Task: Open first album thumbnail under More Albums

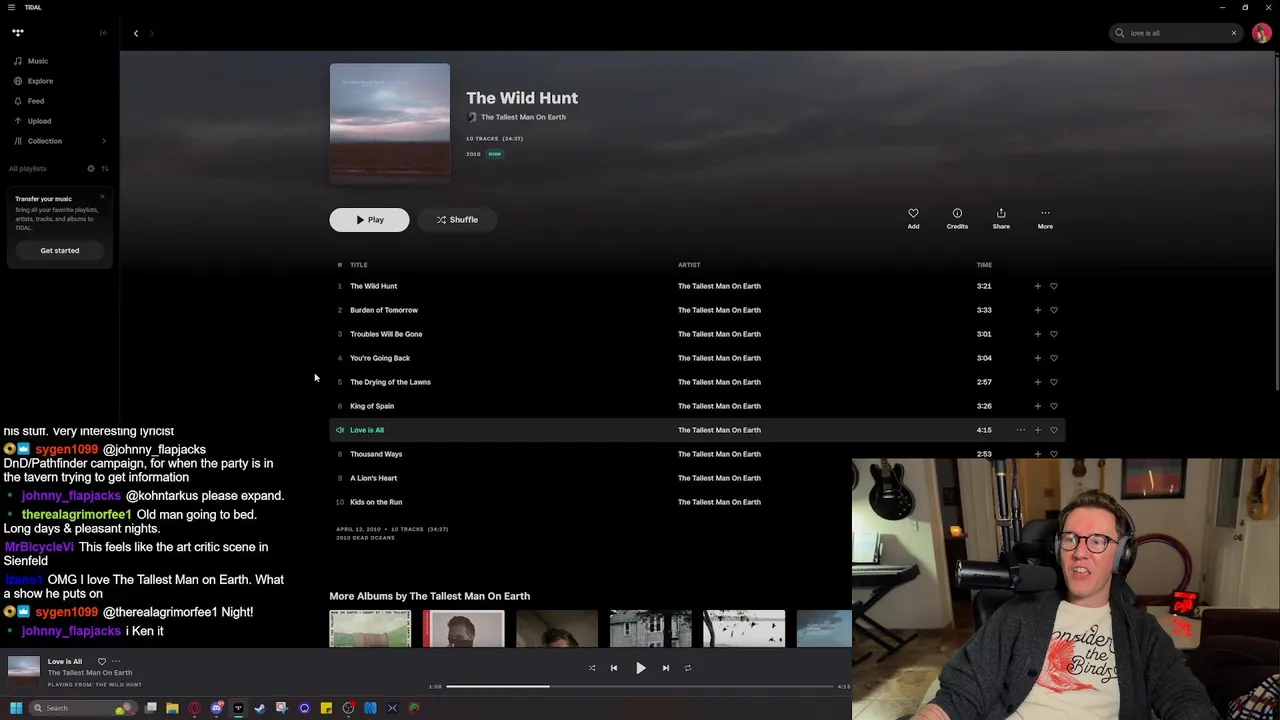Action: (x=370, y=629)
